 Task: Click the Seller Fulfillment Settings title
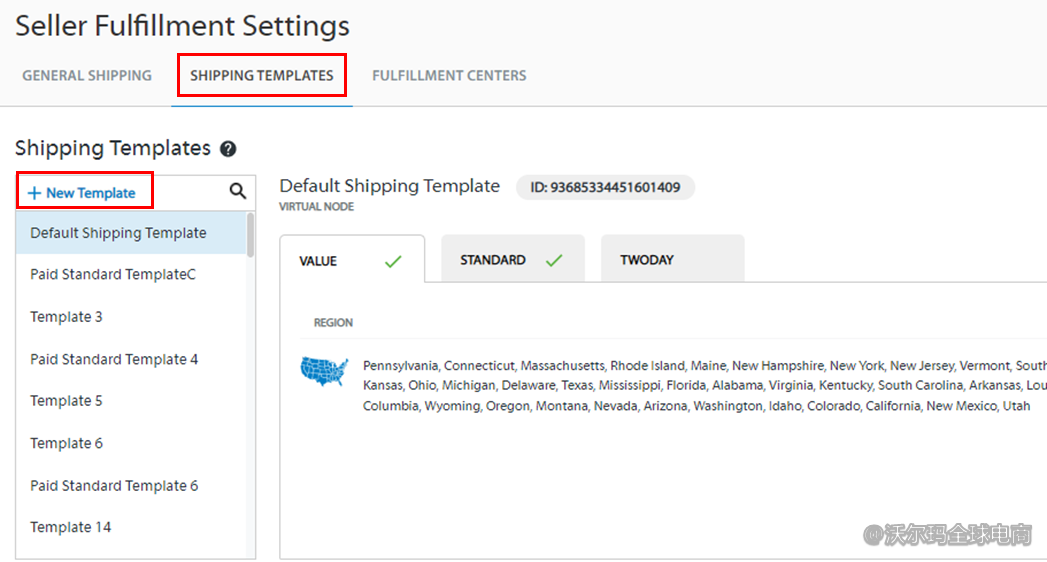pyautogui.click(x=182, y=26)
